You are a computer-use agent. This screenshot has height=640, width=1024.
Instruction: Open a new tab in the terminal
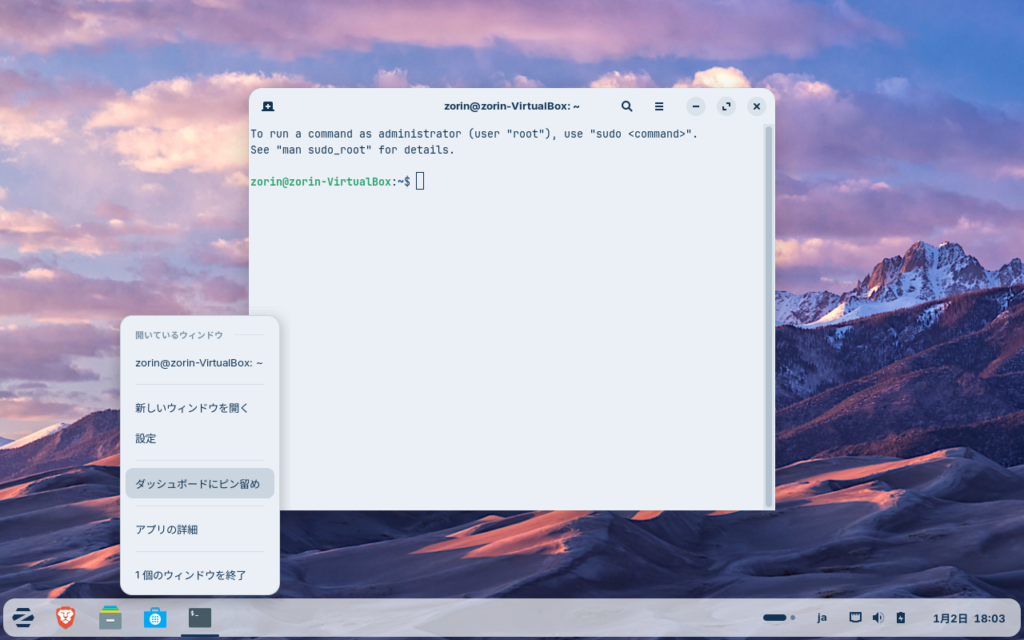pyautogui.click(x=268, y=106)
